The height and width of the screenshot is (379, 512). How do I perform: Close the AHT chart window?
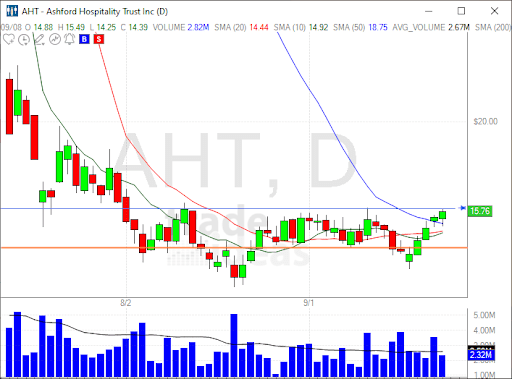pyautogui.click(x=494, y=11)
